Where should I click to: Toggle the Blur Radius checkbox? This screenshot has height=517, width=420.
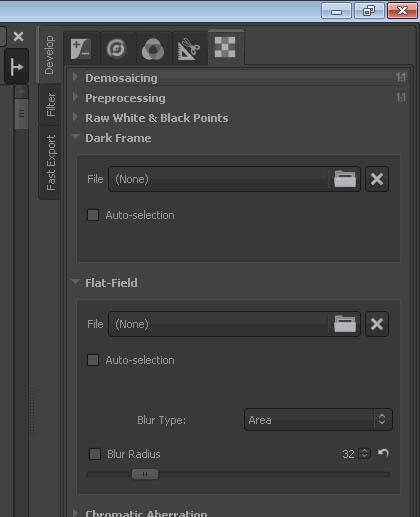tap(95, 454)
